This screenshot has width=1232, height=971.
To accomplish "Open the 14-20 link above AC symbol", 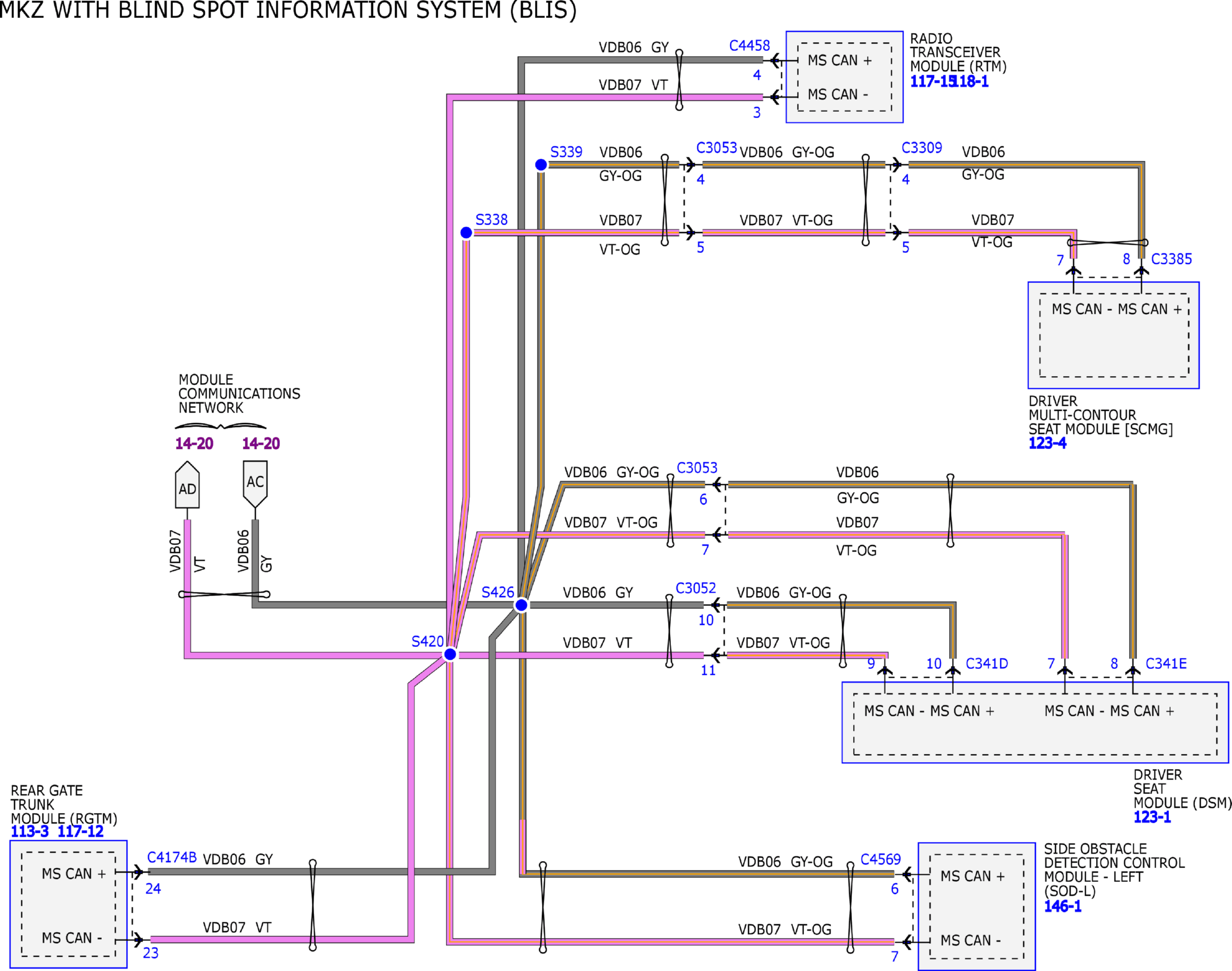I will [261, 444].
